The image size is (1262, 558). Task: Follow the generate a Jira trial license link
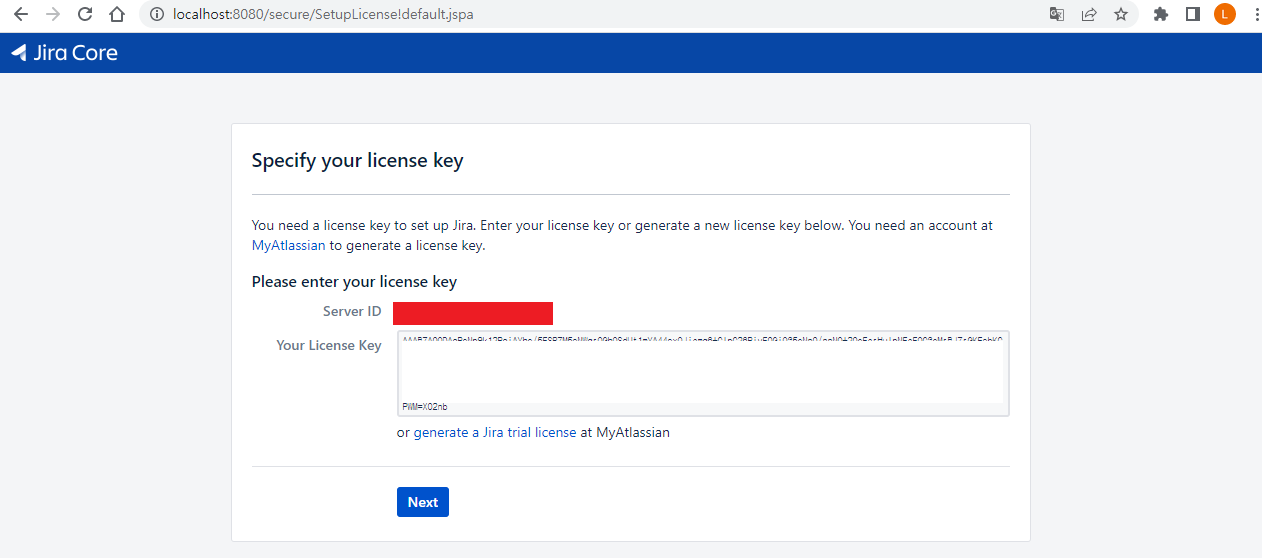coord(495,433)
